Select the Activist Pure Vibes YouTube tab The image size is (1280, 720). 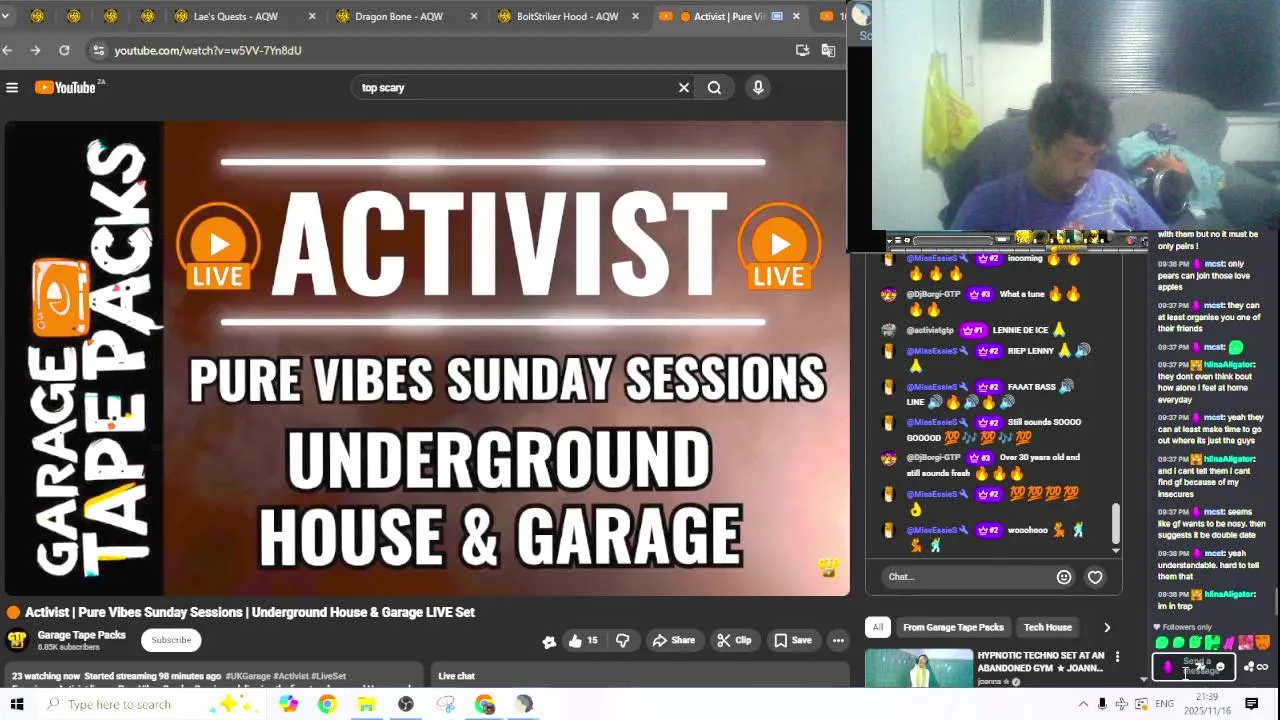click(730, 16)
